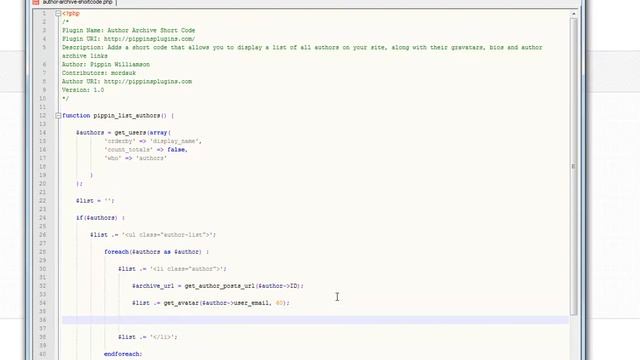Click the Description comment line about short code
640x360 pixels.
pos(302,52)
